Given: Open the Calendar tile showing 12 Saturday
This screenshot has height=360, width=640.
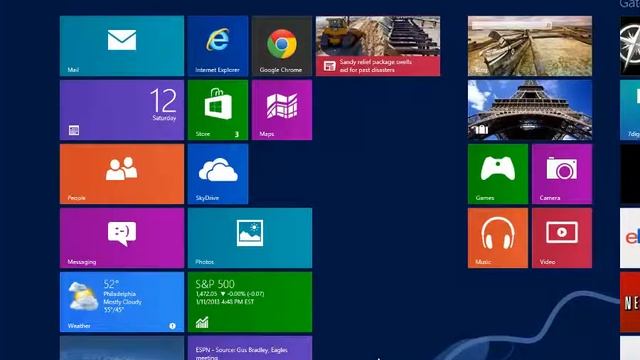Looking at the screenshot, I should click(x=122, y=110).
